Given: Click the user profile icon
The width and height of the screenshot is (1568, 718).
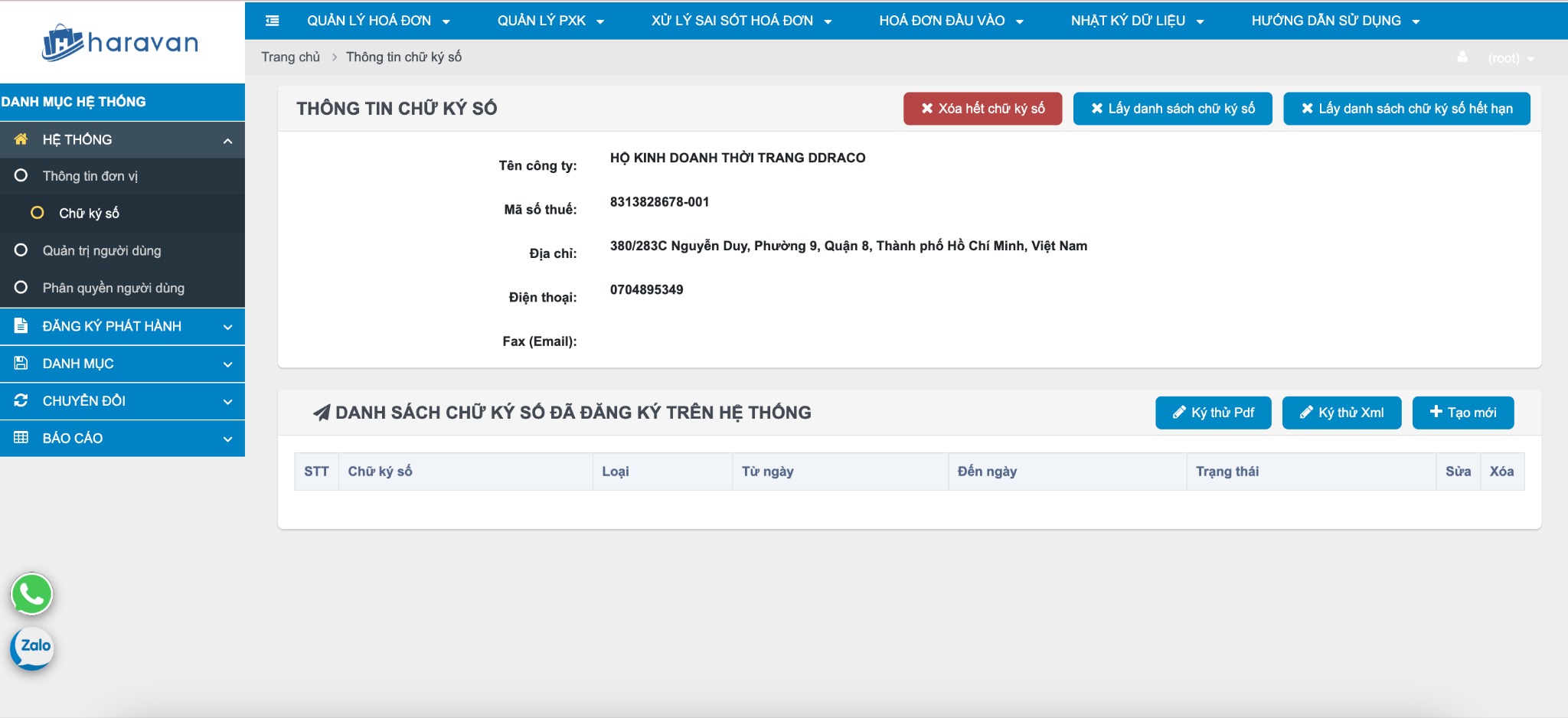Looking at the screenshot, I should tap(1462, 57).
